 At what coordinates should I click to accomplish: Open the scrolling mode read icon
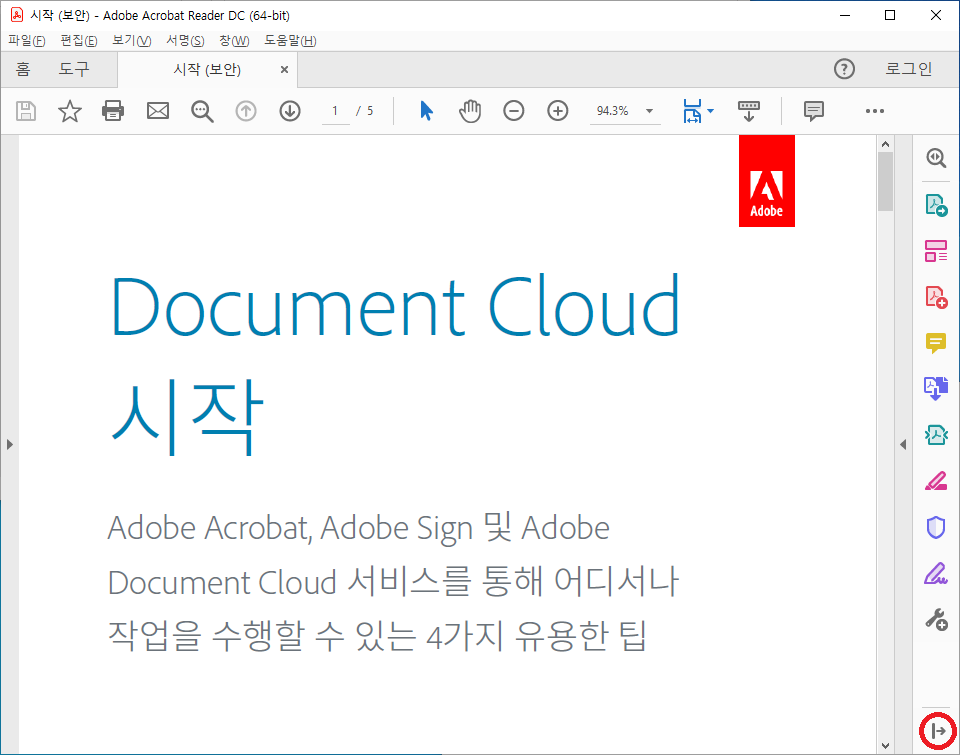[749, 111]
